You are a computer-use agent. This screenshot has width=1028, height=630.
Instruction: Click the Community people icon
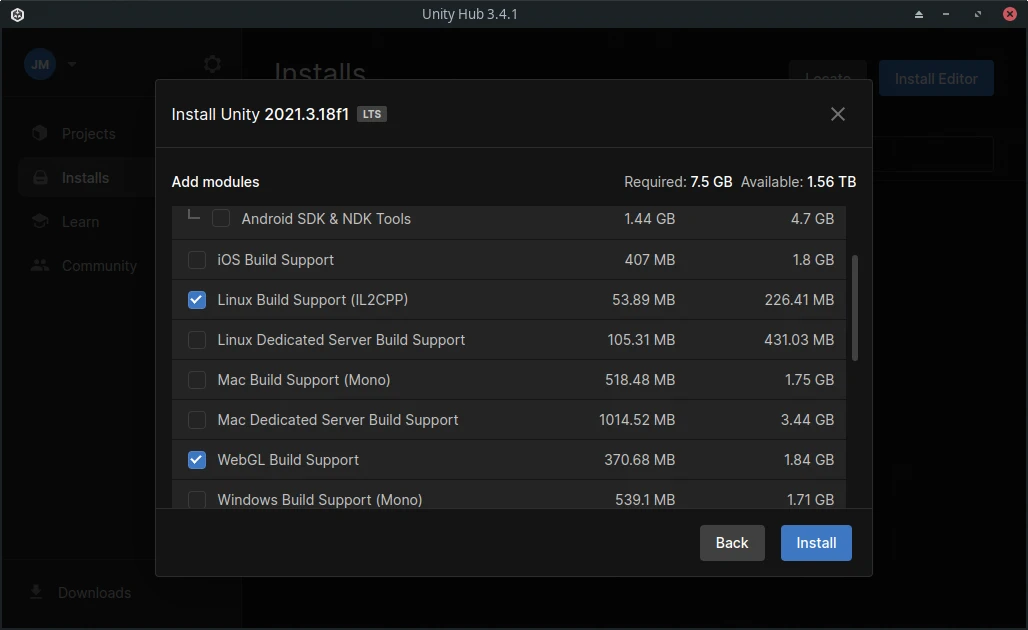coord(40,266)
